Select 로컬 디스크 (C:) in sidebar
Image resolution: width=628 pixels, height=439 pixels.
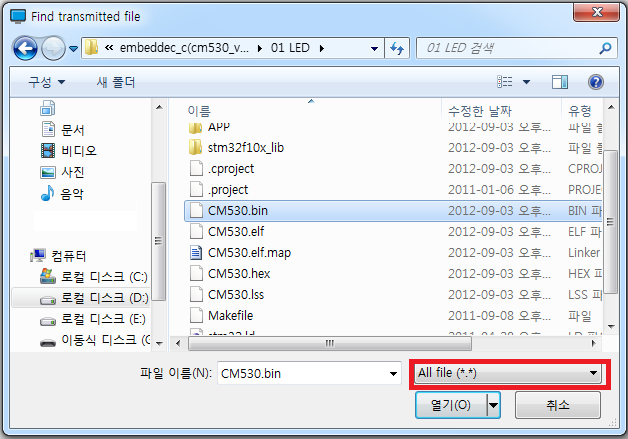[x=93, y=276]
